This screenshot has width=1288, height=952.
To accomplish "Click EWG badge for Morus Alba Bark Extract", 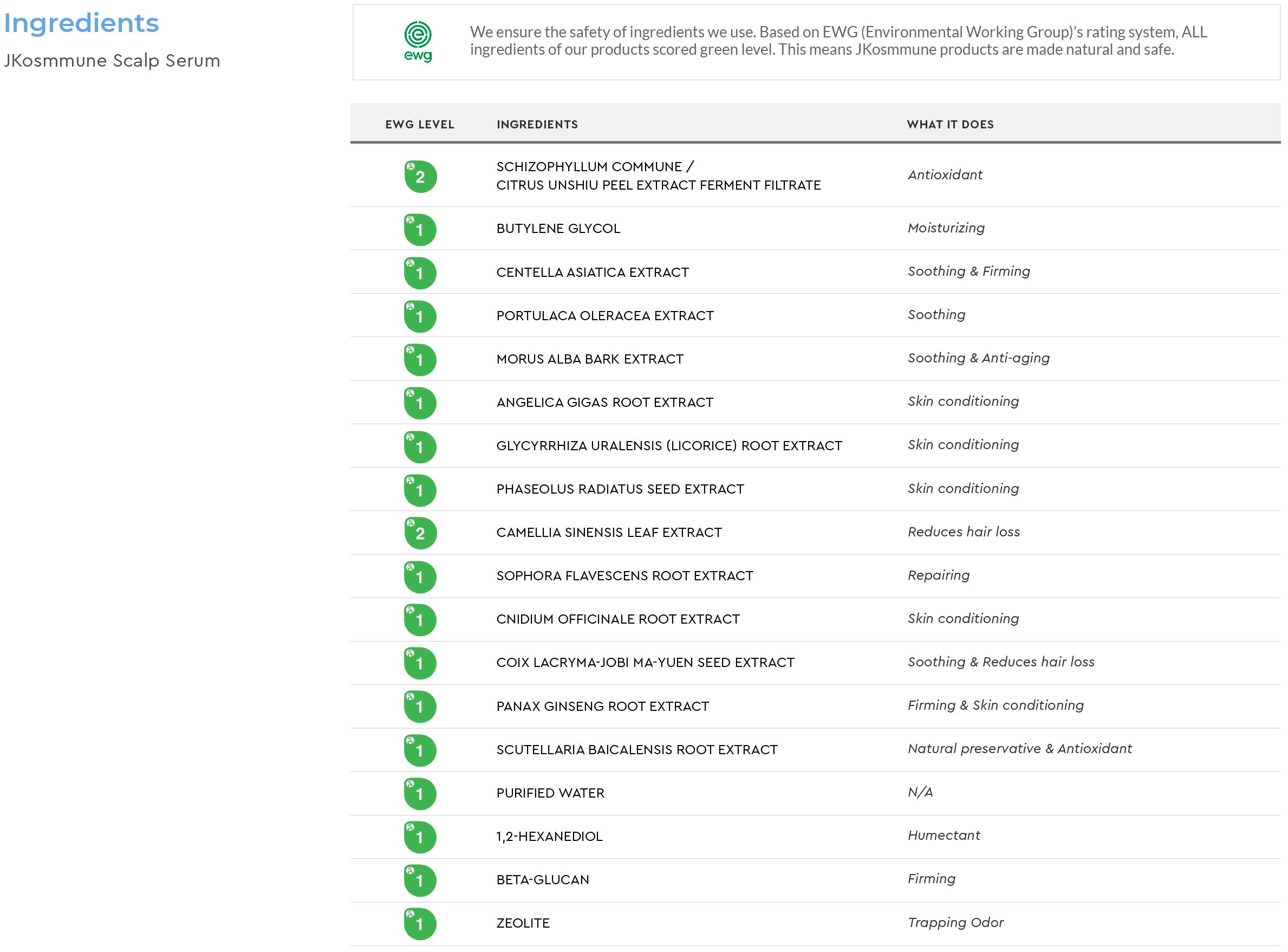I will coord(420,360).
